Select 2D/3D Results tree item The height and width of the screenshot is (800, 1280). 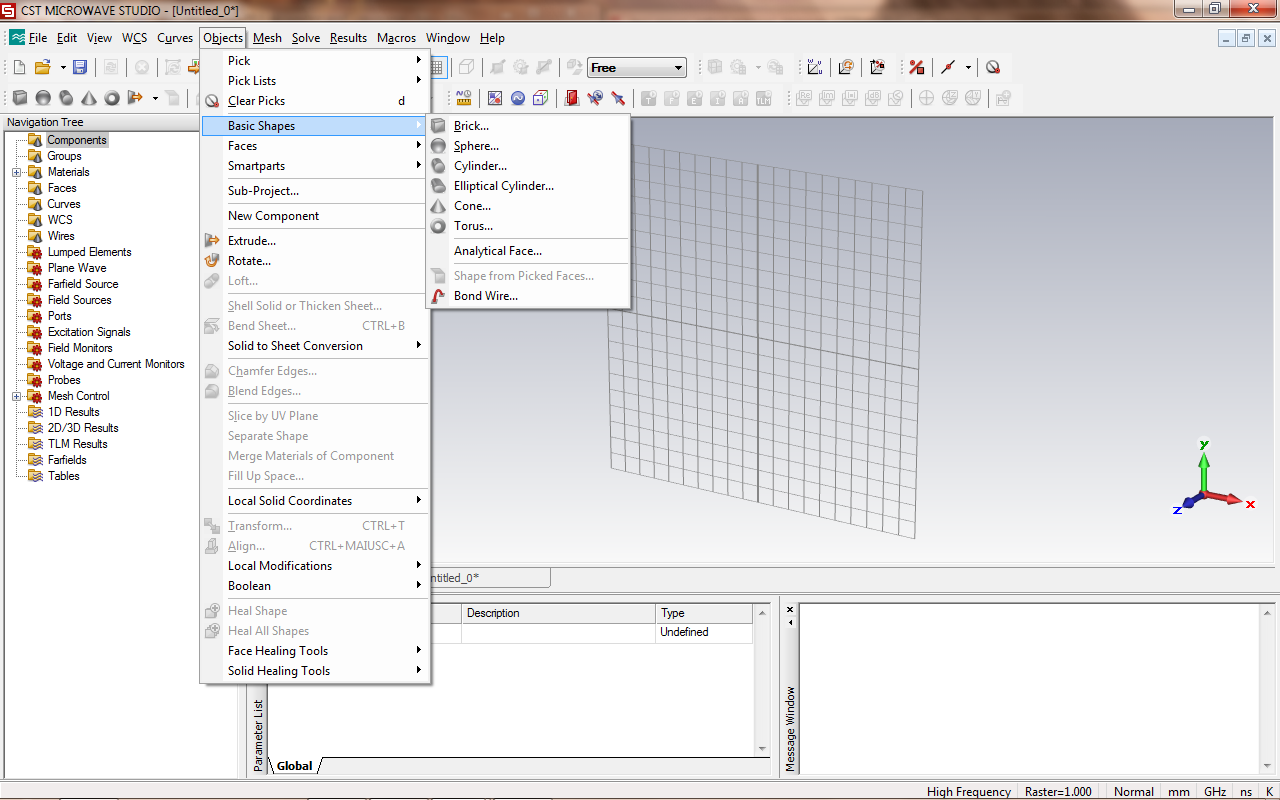(83, 428)
